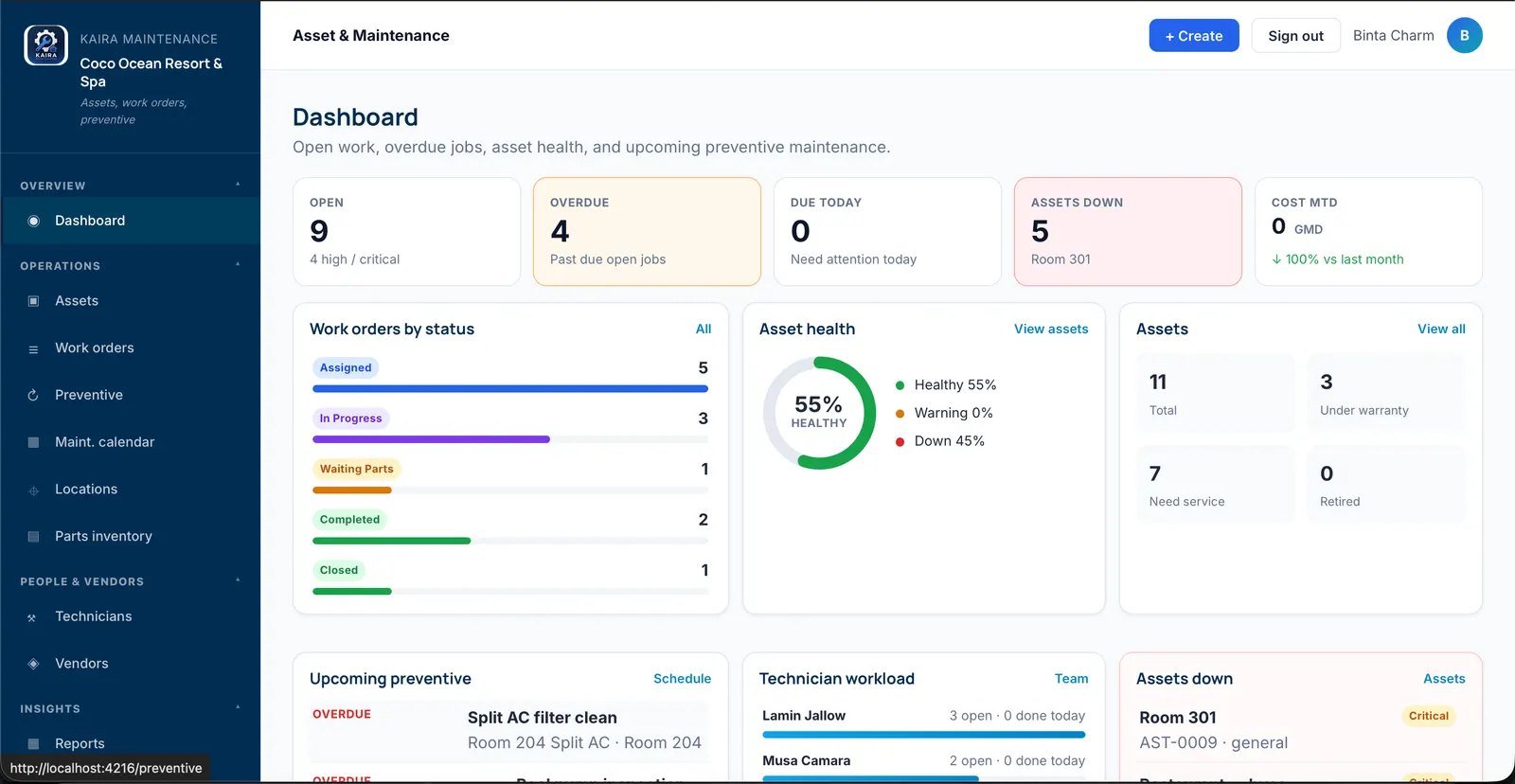The width and height of the screenshot is (1515, 784).
Task: Go to Technicians page
Action: click(131, 616)
